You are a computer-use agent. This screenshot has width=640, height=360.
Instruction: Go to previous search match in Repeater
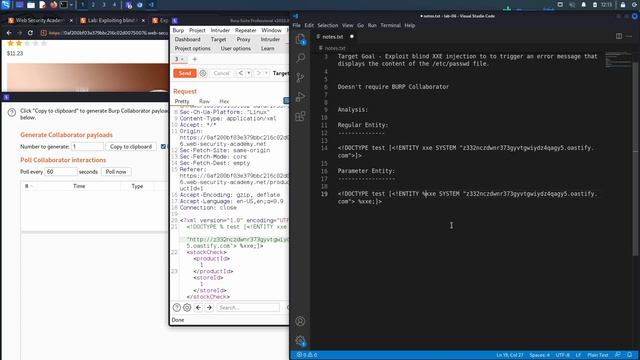coord(198,307)
